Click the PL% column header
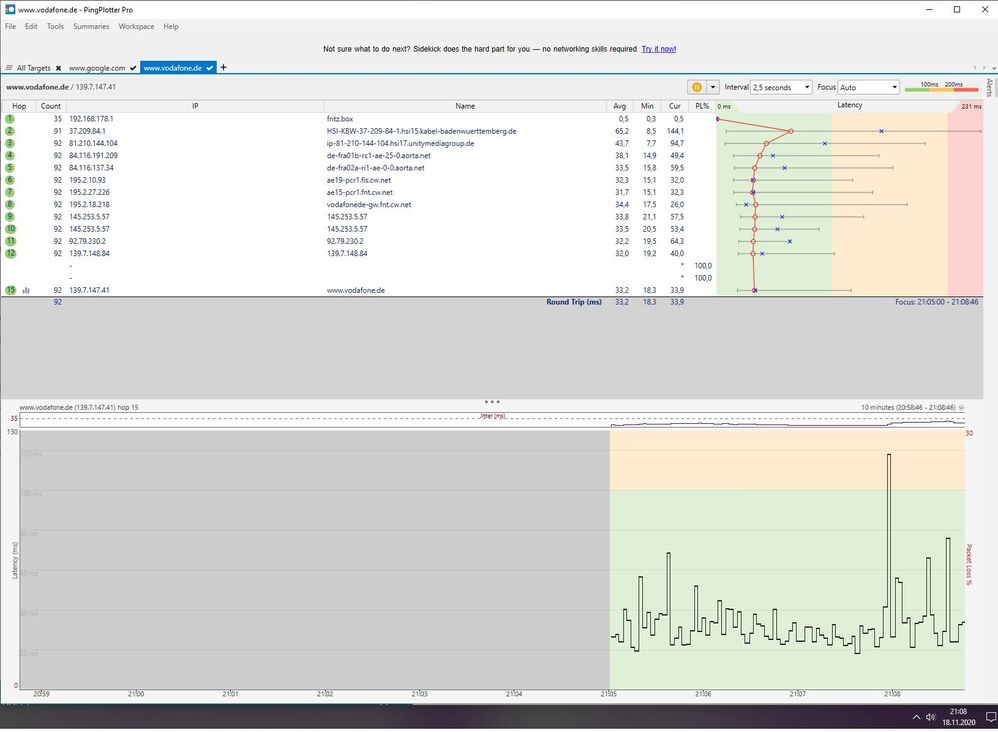The width and height of the screenshot is (998, 732). tap(702, 106)
